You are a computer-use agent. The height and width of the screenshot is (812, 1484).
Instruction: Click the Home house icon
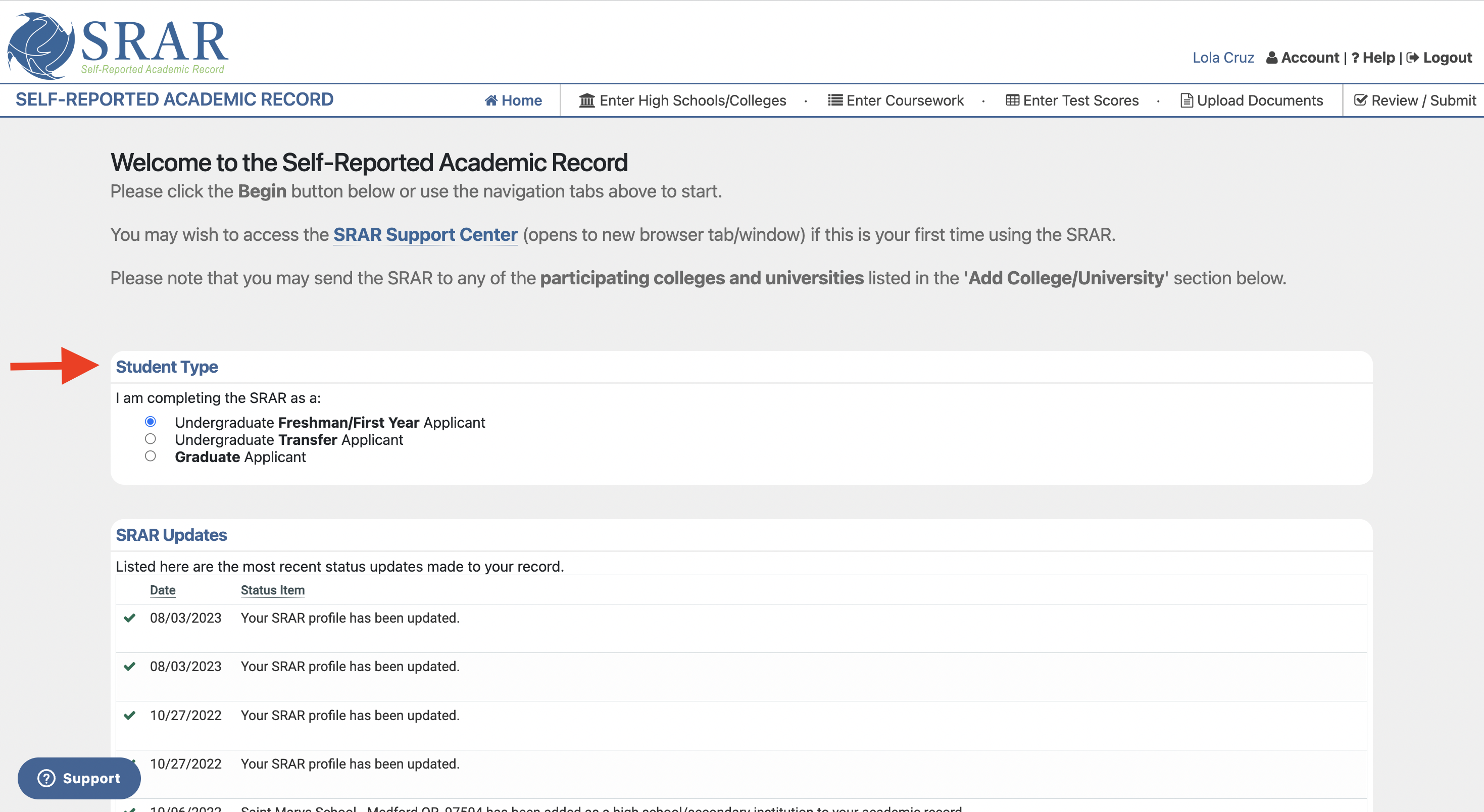click(491, 101)
